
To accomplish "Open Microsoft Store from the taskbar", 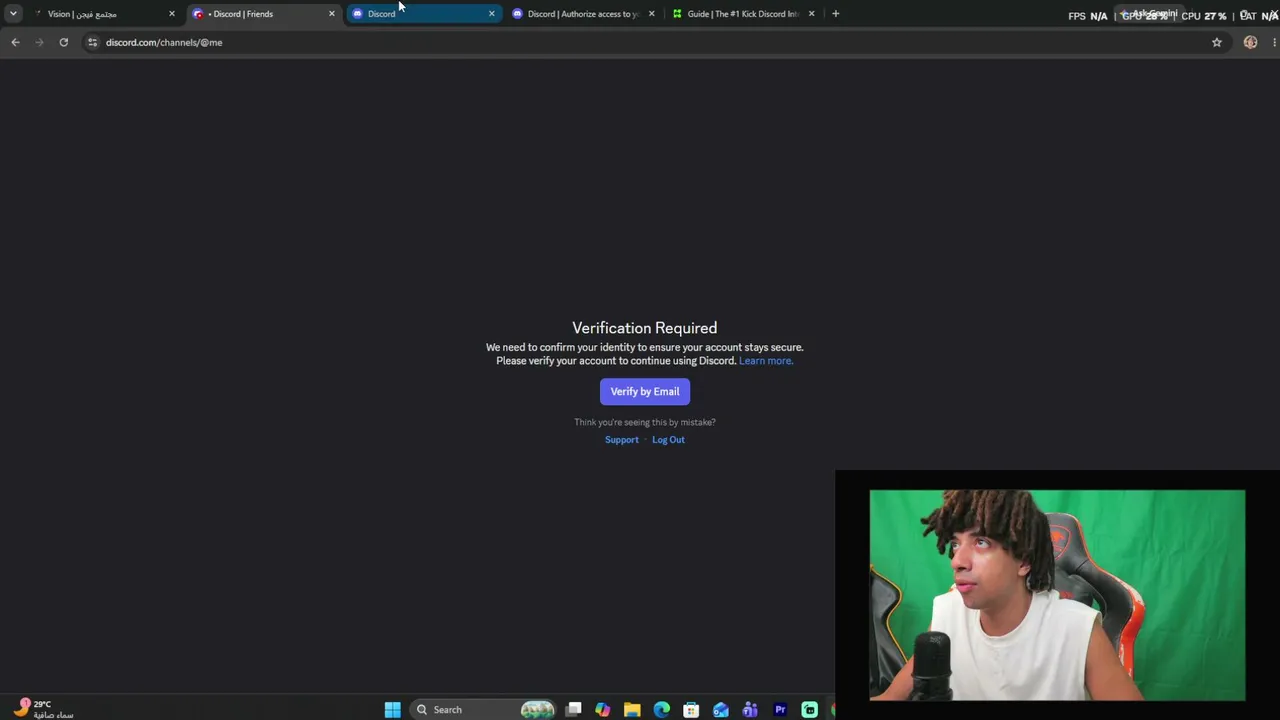I will [691, 710].
